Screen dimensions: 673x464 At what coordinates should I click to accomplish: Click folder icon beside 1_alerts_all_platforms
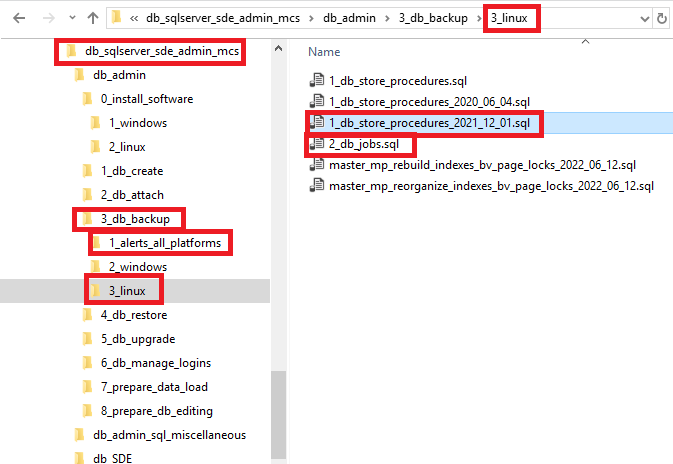point(96,243)
